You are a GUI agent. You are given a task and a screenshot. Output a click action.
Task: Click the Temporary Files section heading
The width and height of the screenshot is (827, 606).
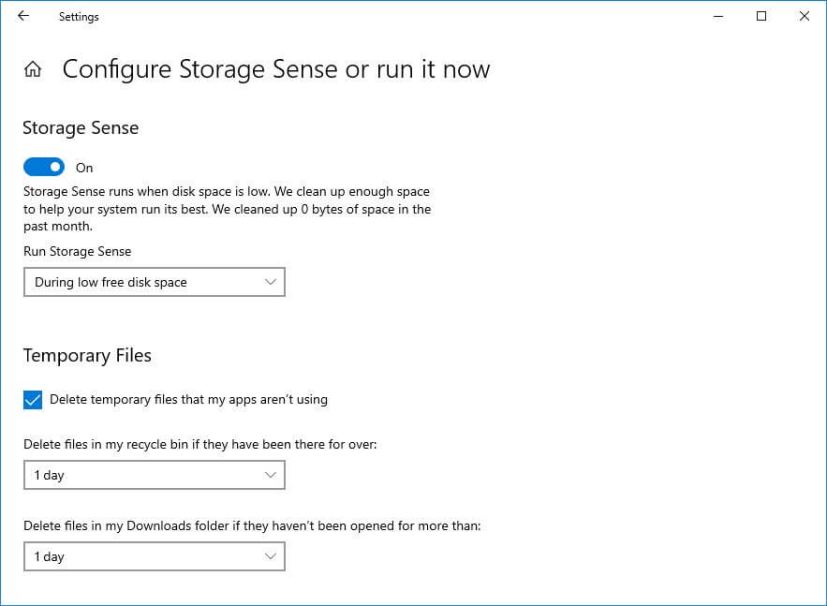click(87, 355)
